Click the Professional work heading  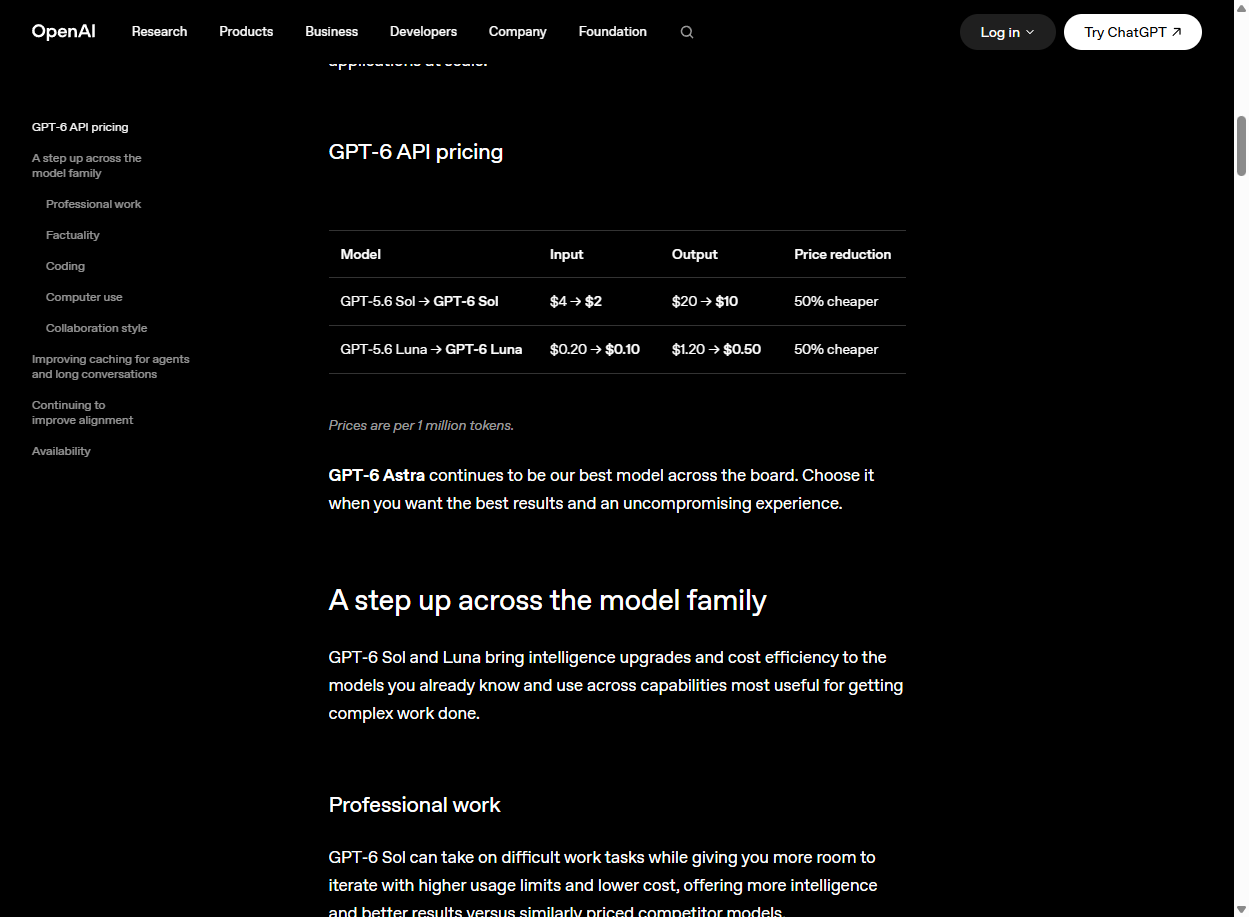click(415, 805)
